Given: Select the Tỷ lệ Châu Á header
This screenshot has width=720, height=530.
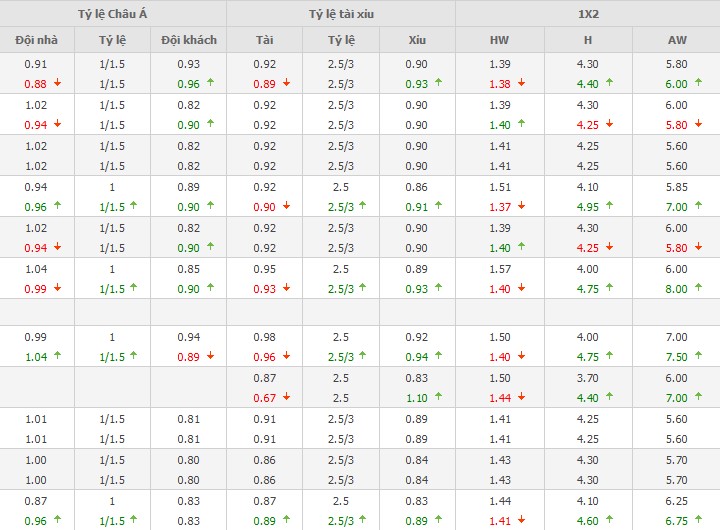Looking at the screenshot, I should (x=113, y=13).
